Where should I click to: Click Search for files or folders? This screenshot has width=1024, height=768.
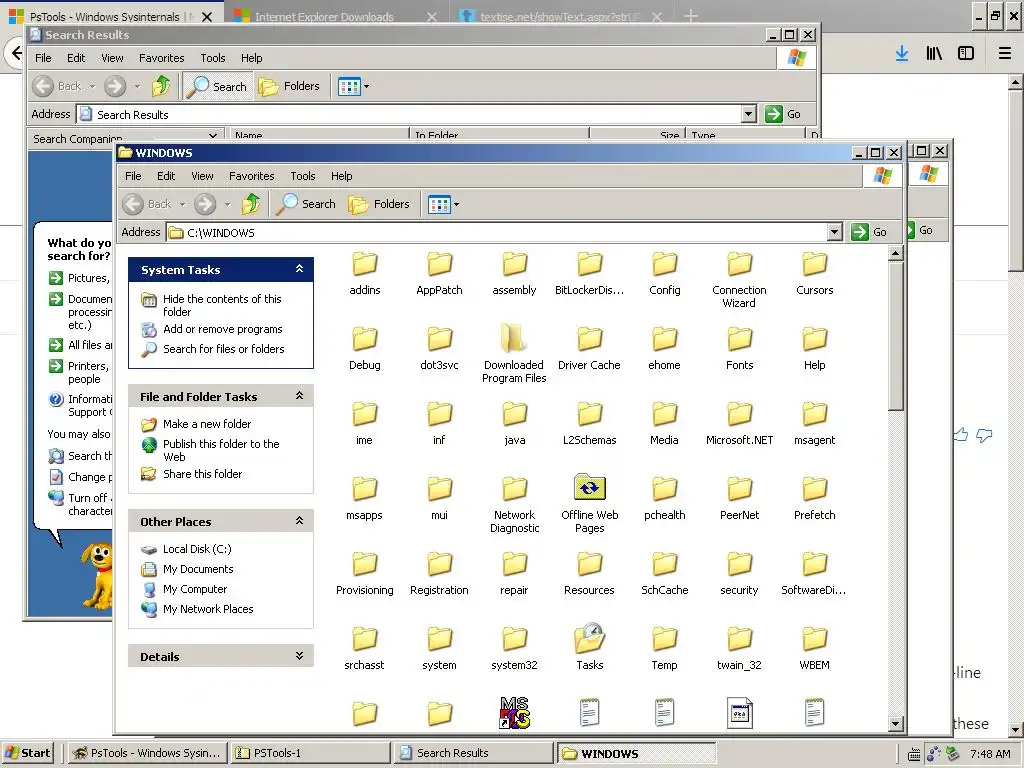click(223, 349)
